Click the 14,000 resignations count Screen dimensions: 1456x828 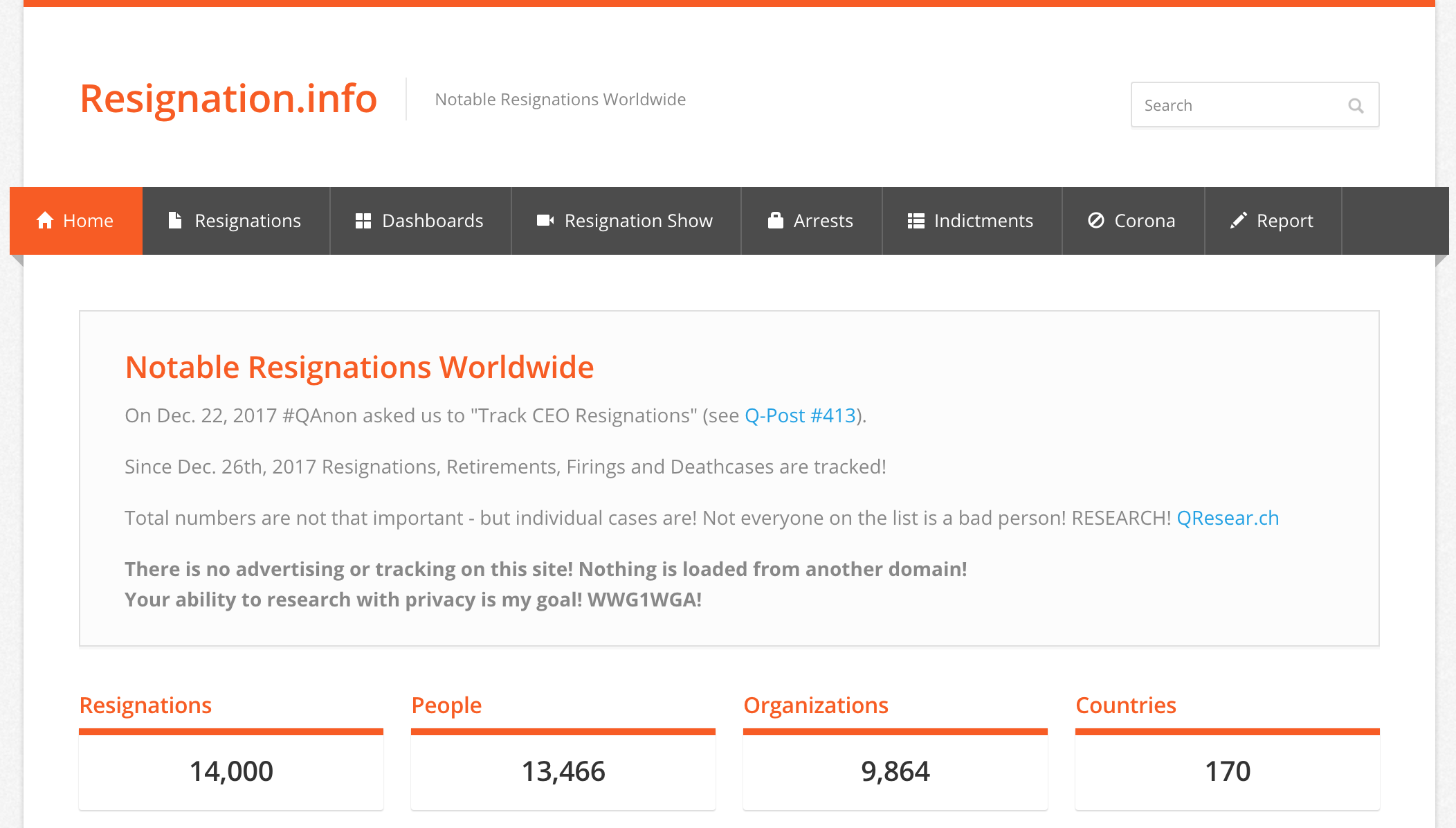pos(231,771)
